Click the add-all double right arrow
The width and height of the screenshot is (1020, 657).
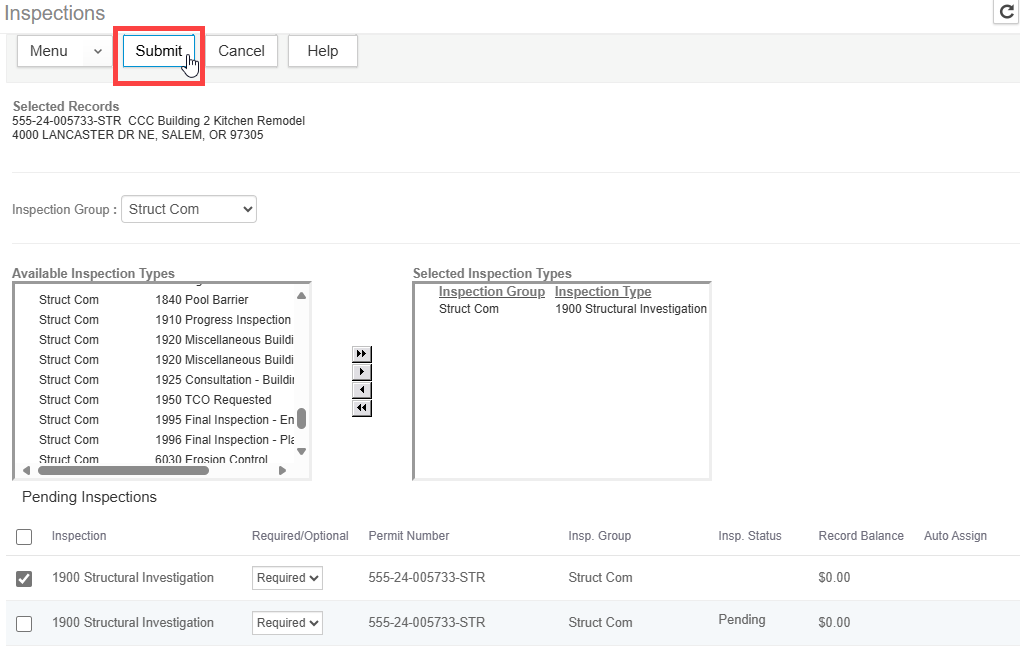361,354
